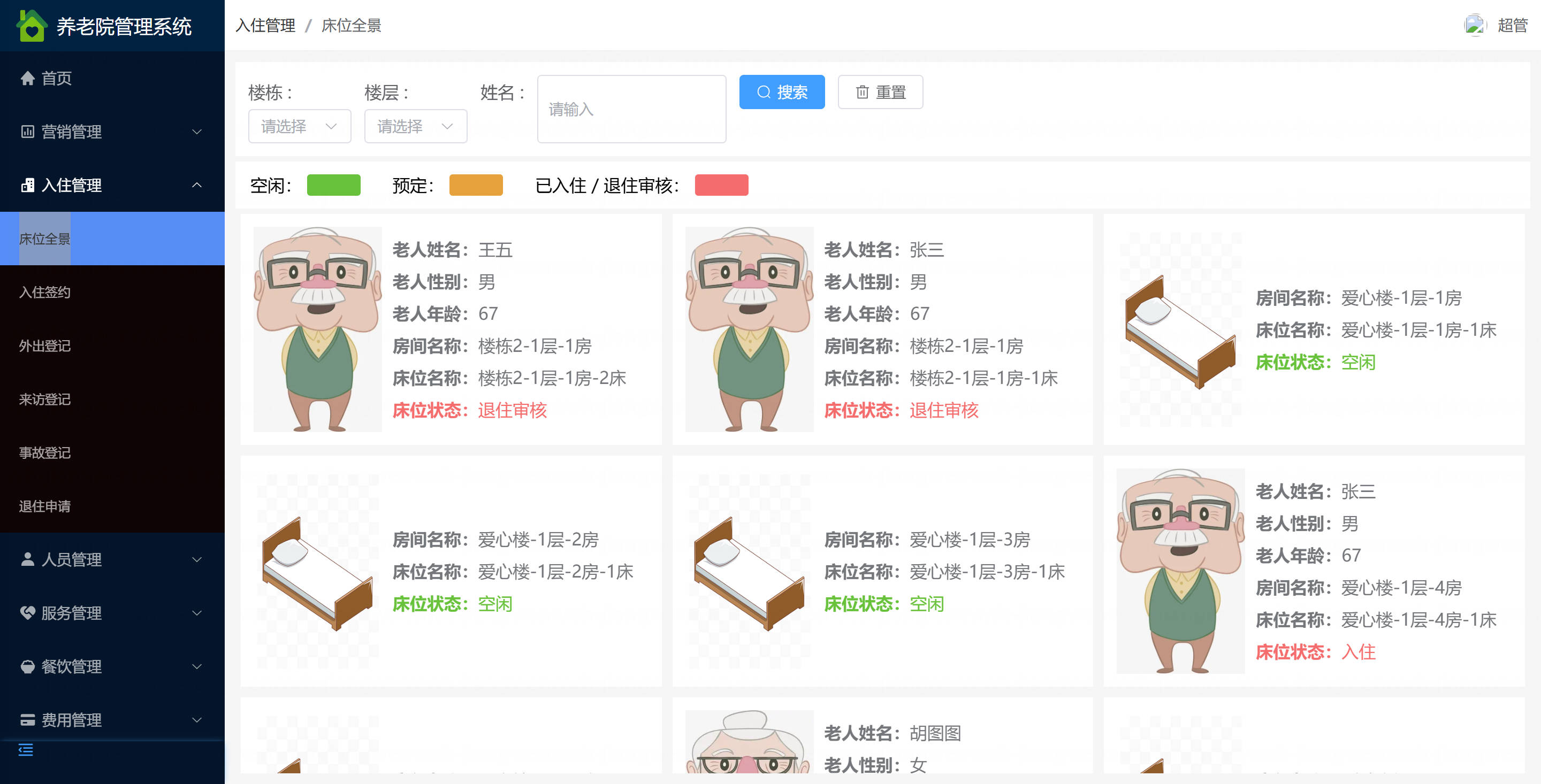
Task: Click the 床位全景 breadcrumb text
Action: [x=352, y=25]
